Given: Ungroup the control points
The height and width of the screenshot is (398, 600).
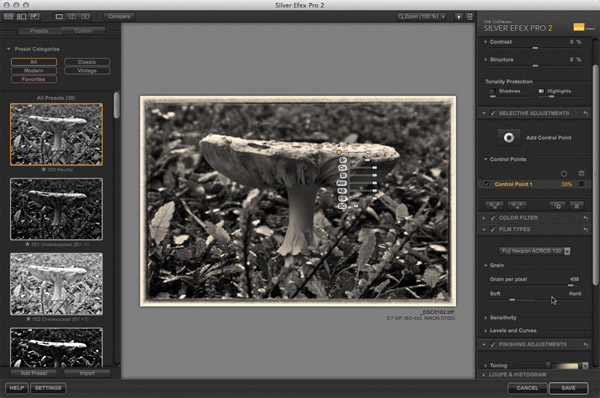Looking at the screenshot, I should (517, 206).
